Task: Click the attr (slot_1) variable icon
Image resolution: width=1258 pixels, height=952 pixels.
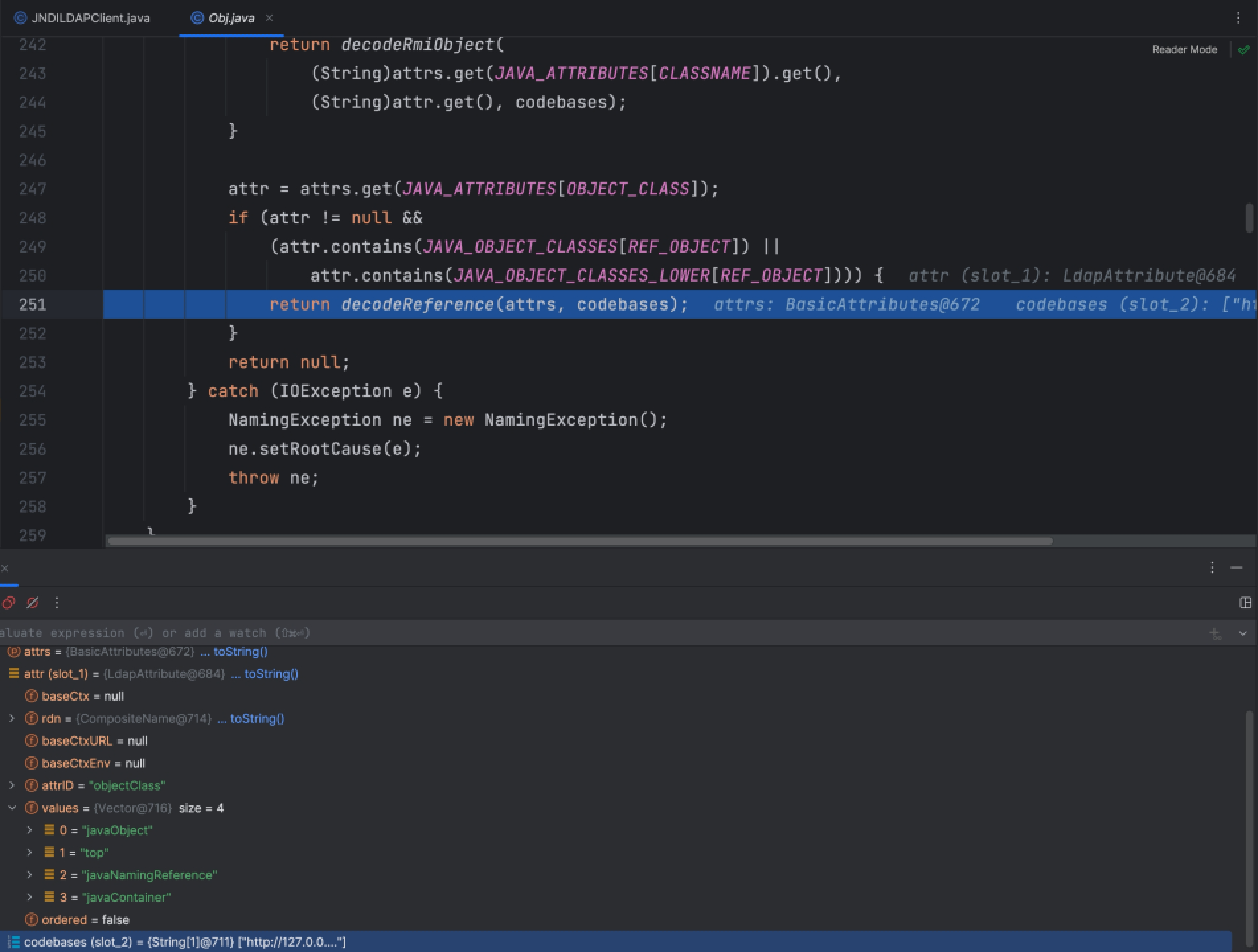Action: click(13, 674)
